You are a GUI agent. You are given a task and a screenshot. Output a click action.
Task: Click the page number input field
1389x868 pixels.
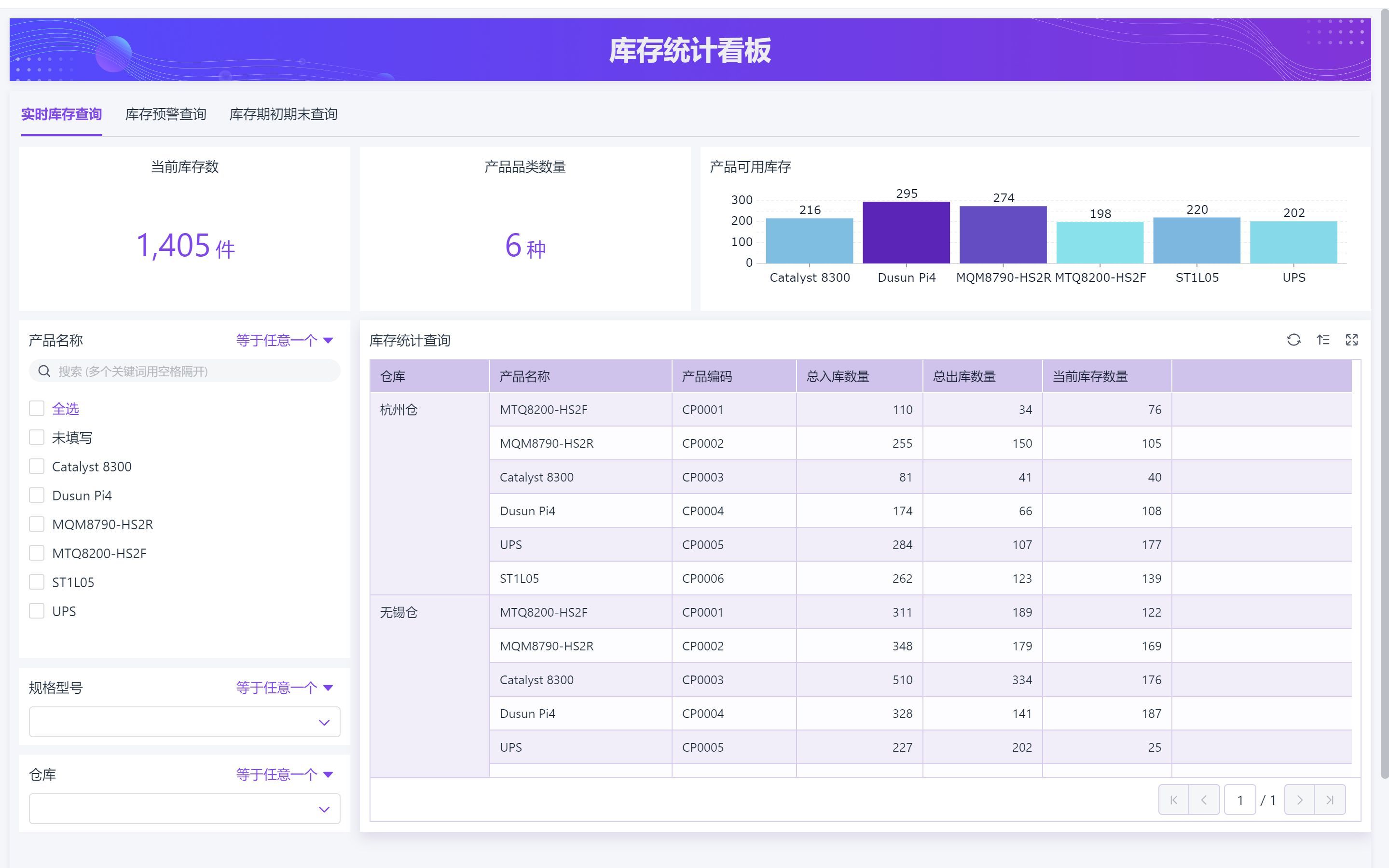[1239, 799]
